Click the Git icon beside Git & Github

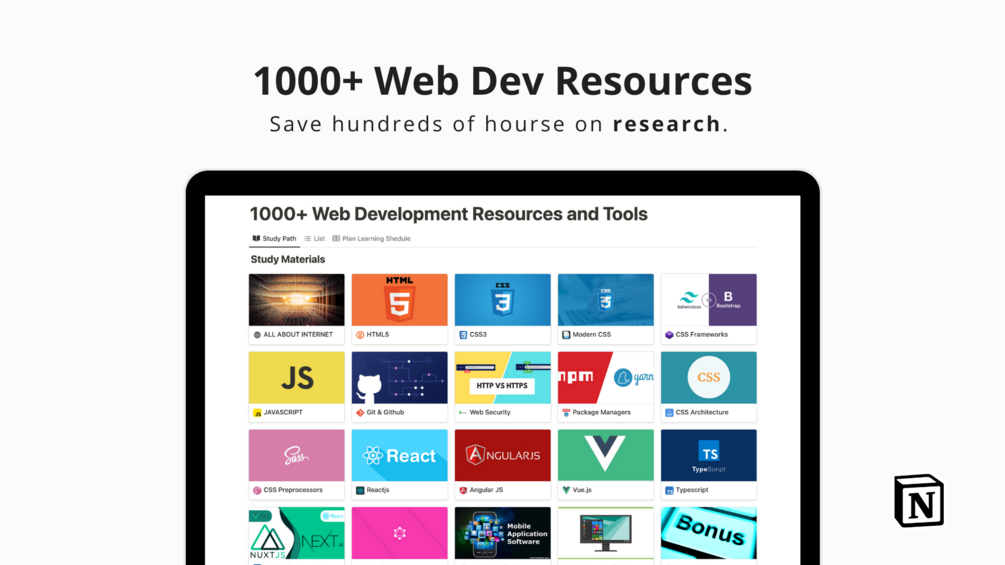click(x=360, y=413)
